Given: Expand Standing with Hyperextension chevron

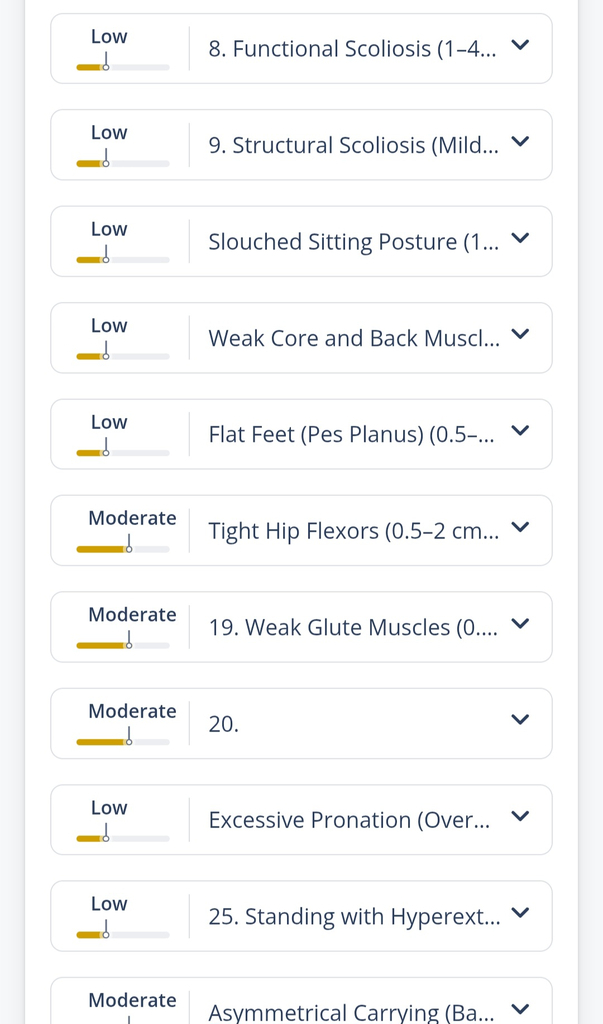Looking at the screenshot, I should click(x=519, y=913).
